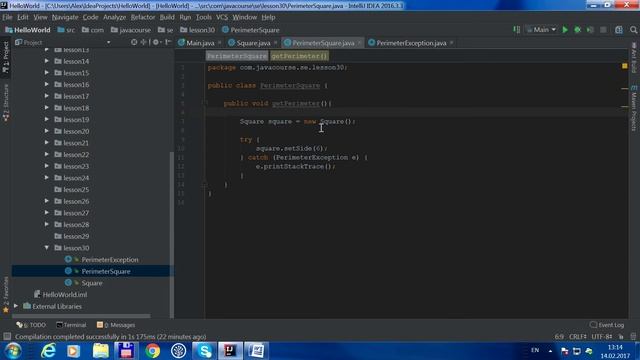Click Make Project build icon

coord(517,30)
